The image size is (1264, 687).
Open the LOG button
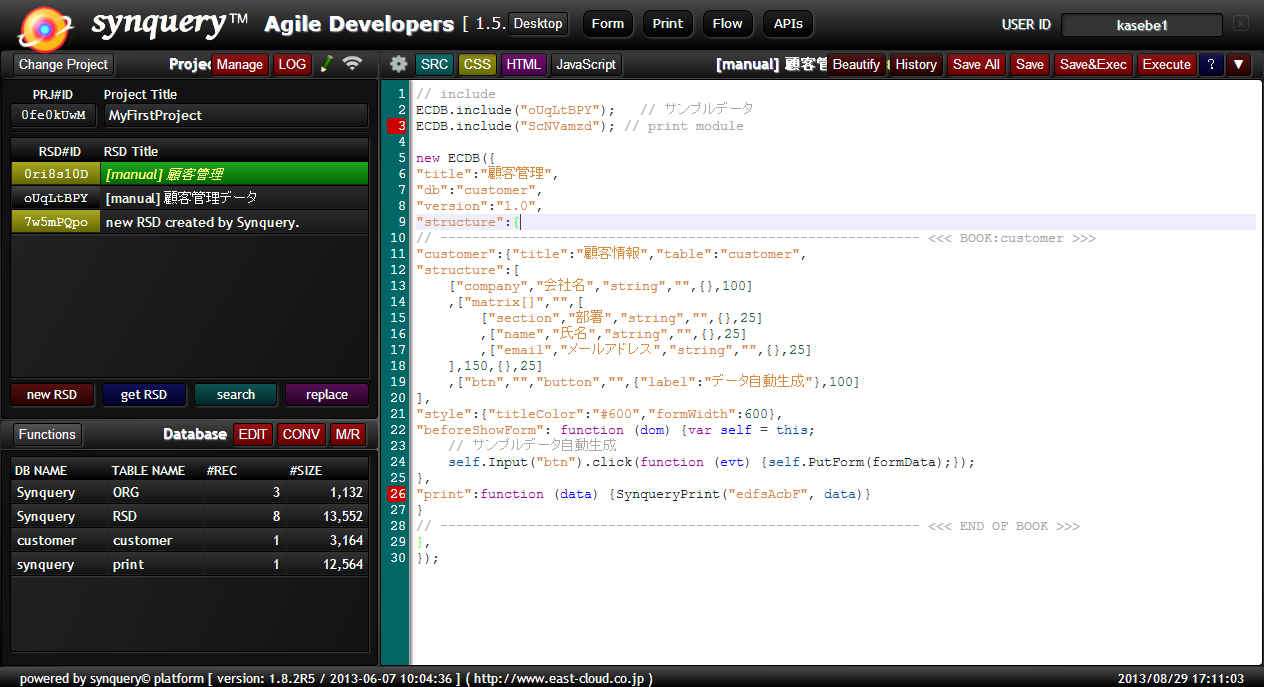[292, 64]
